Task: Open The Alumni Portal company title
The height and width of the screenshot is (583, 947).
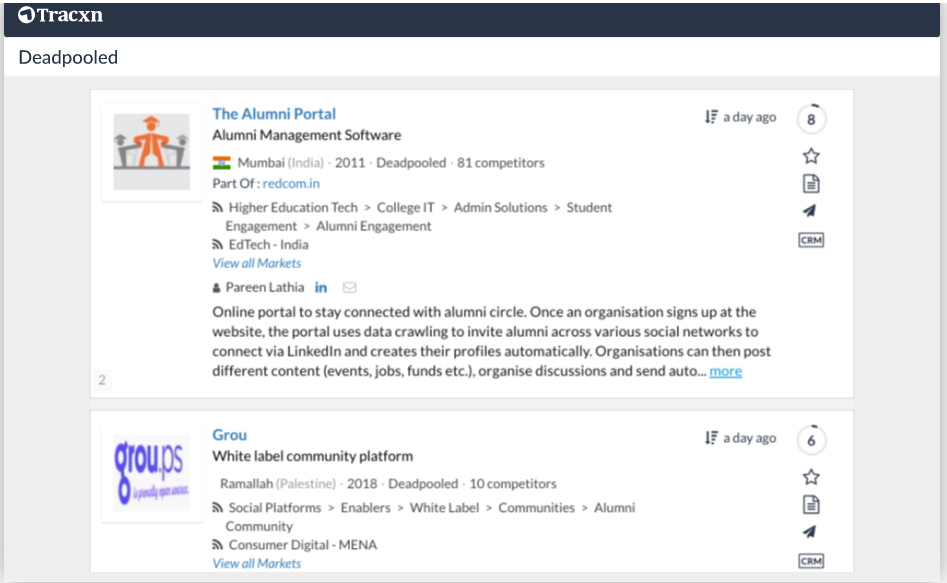Action: coord(274,114)
